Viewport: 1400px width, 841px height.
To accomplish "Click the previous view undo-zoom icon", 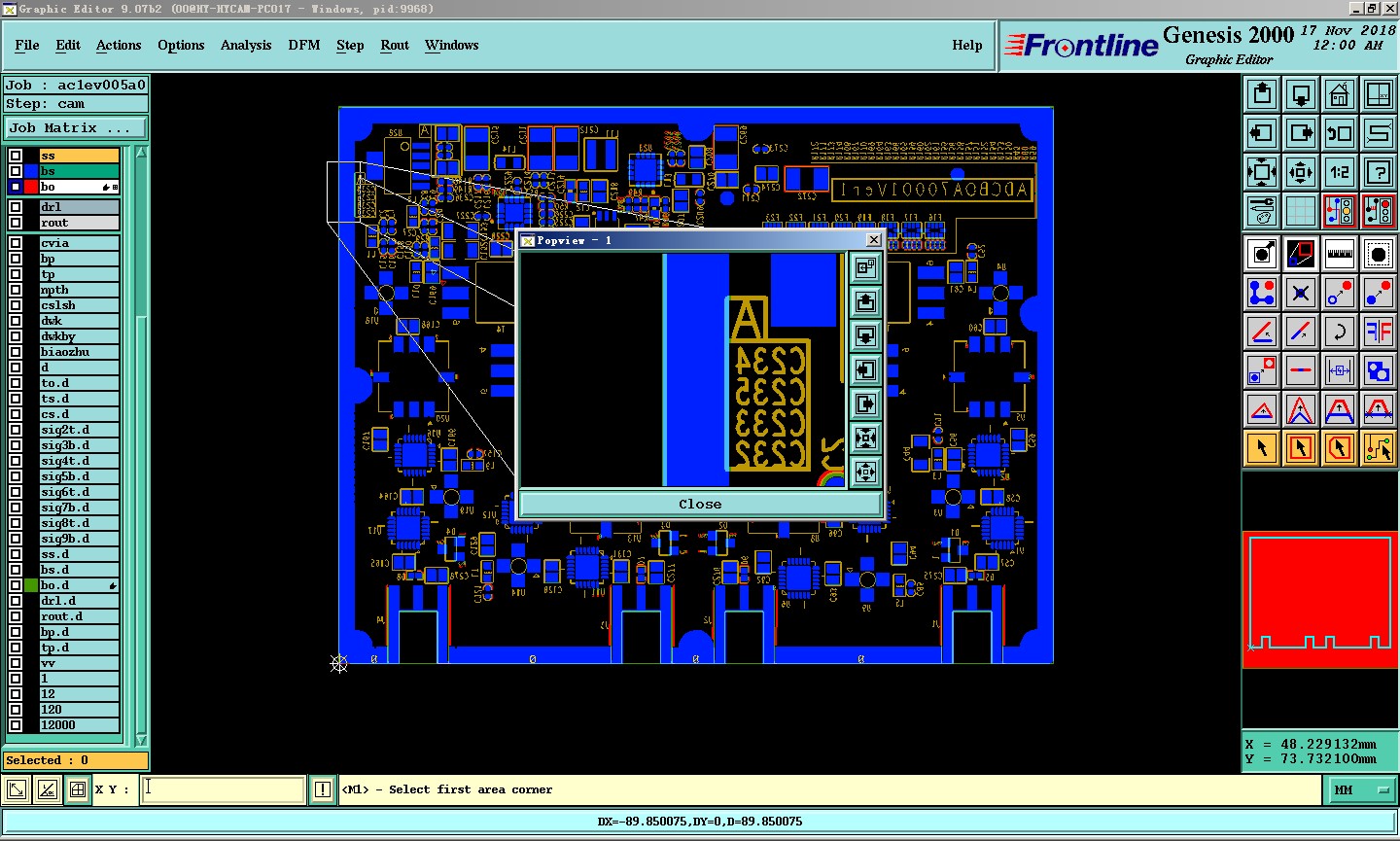I will [1340, 133].
